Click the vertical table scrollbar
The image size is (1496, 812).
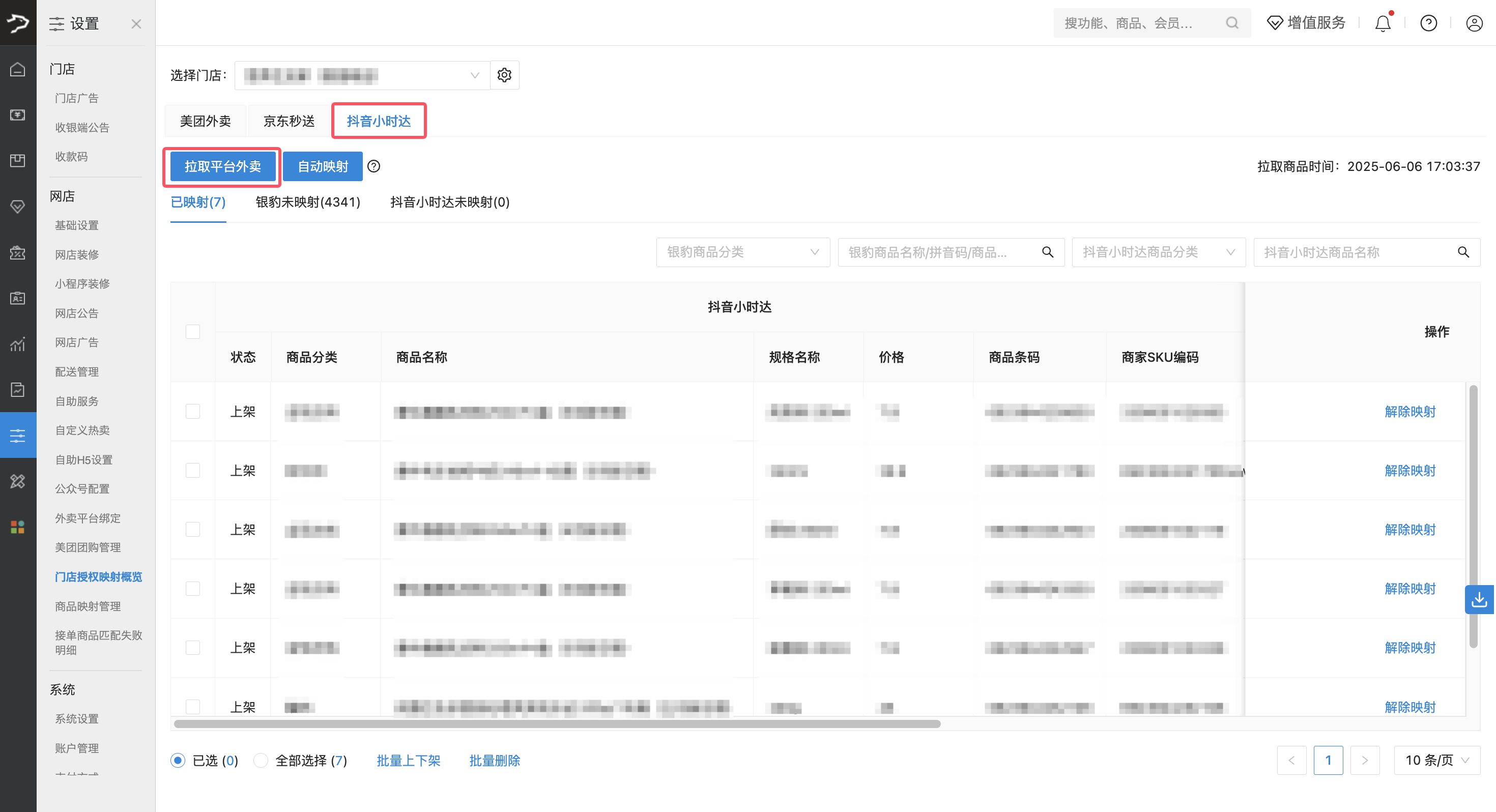click(x=1473, y=516)
